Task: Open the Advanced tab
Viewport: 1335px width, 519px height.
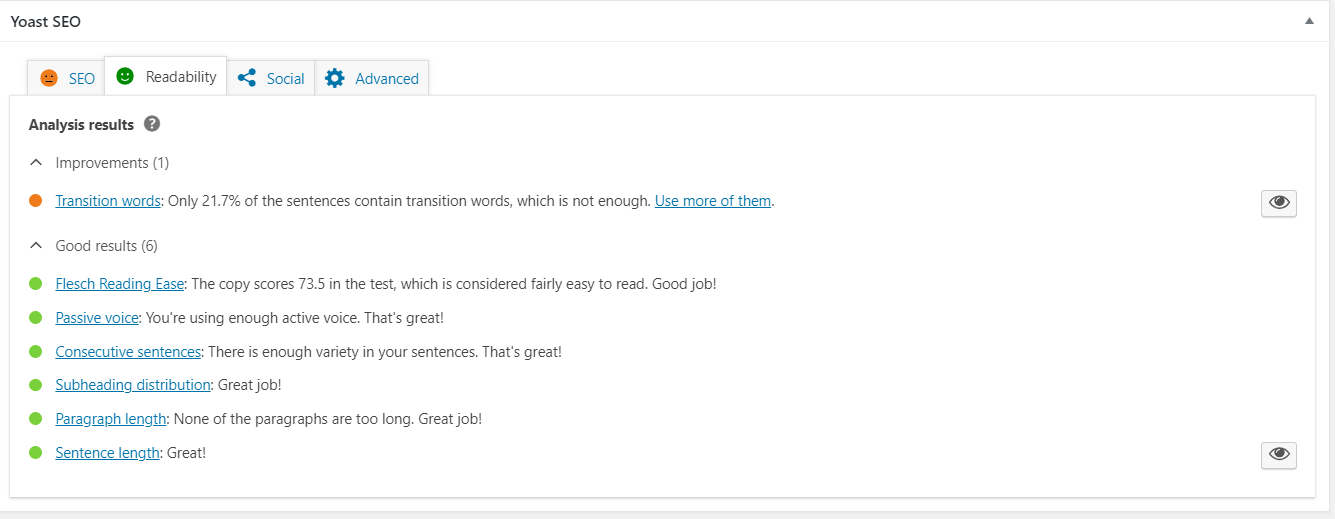Action: click(372, 78)
